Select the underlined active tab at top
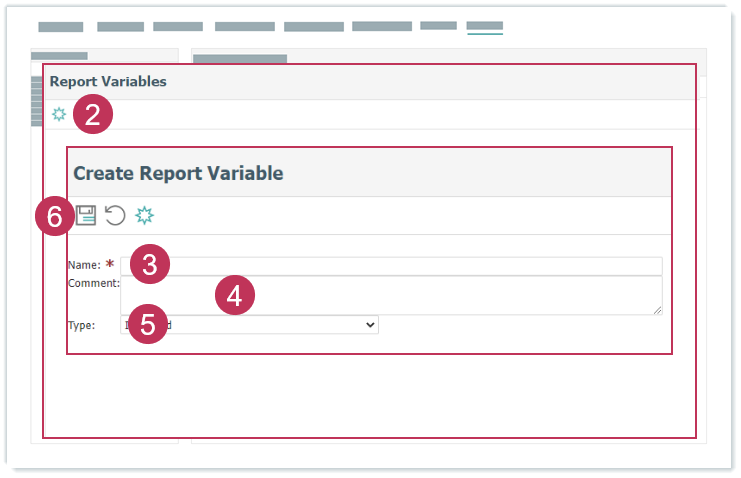This screenshot has width=741, height=478. (x=485, y=27)
